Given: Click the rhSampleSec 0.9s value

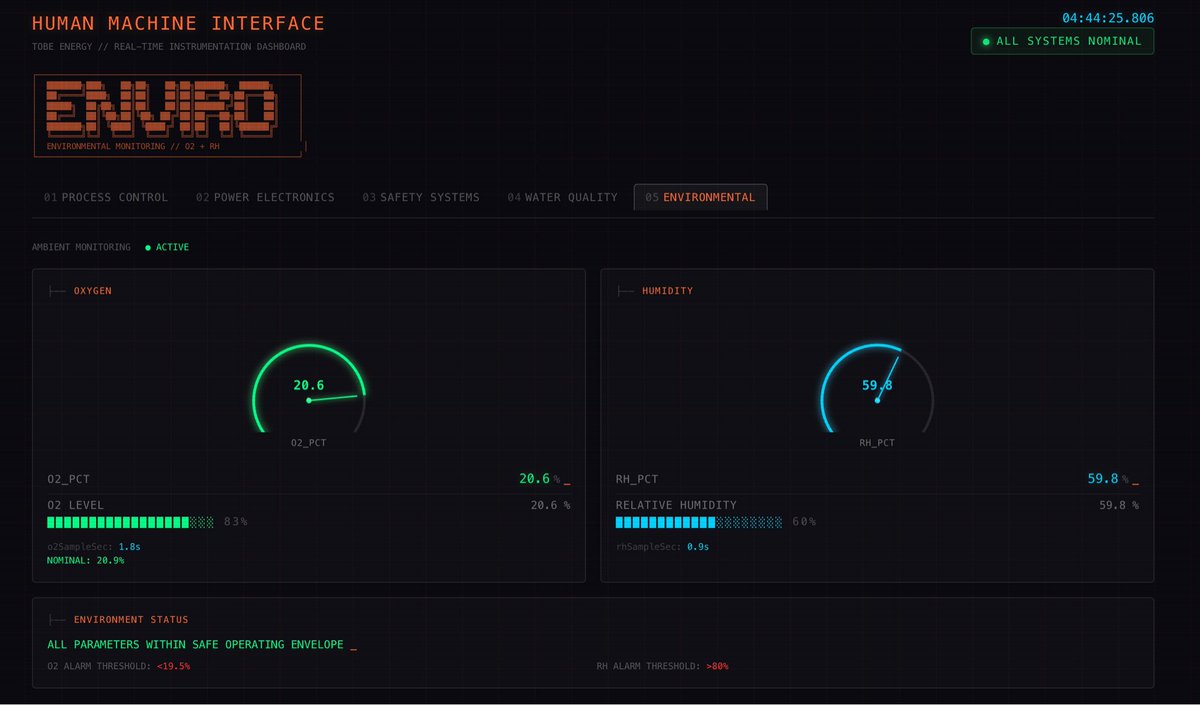Looking at the screenshot, I should tap(698, 547).
